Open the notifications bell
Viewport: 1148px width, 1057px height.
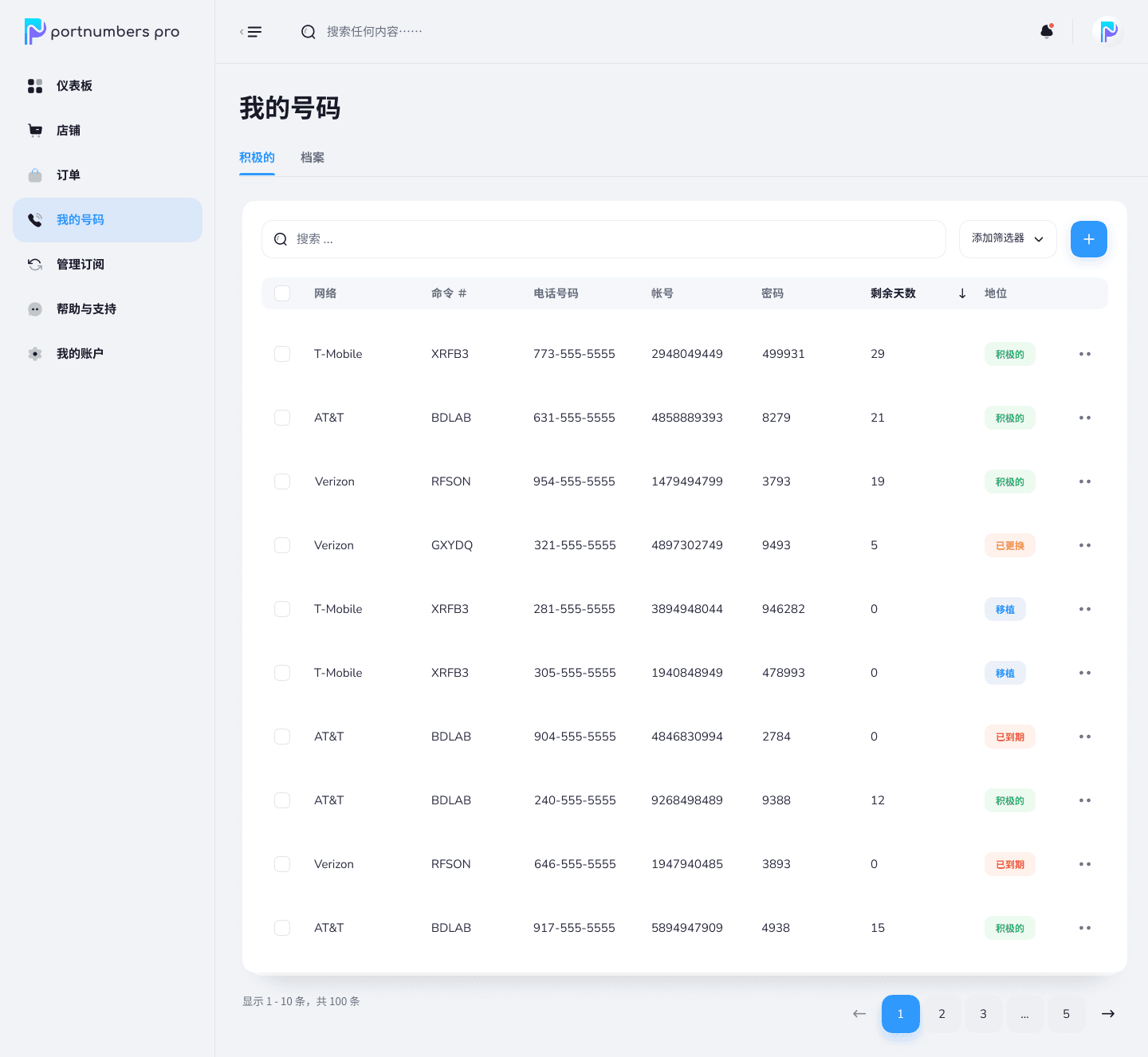point(1048,31)
